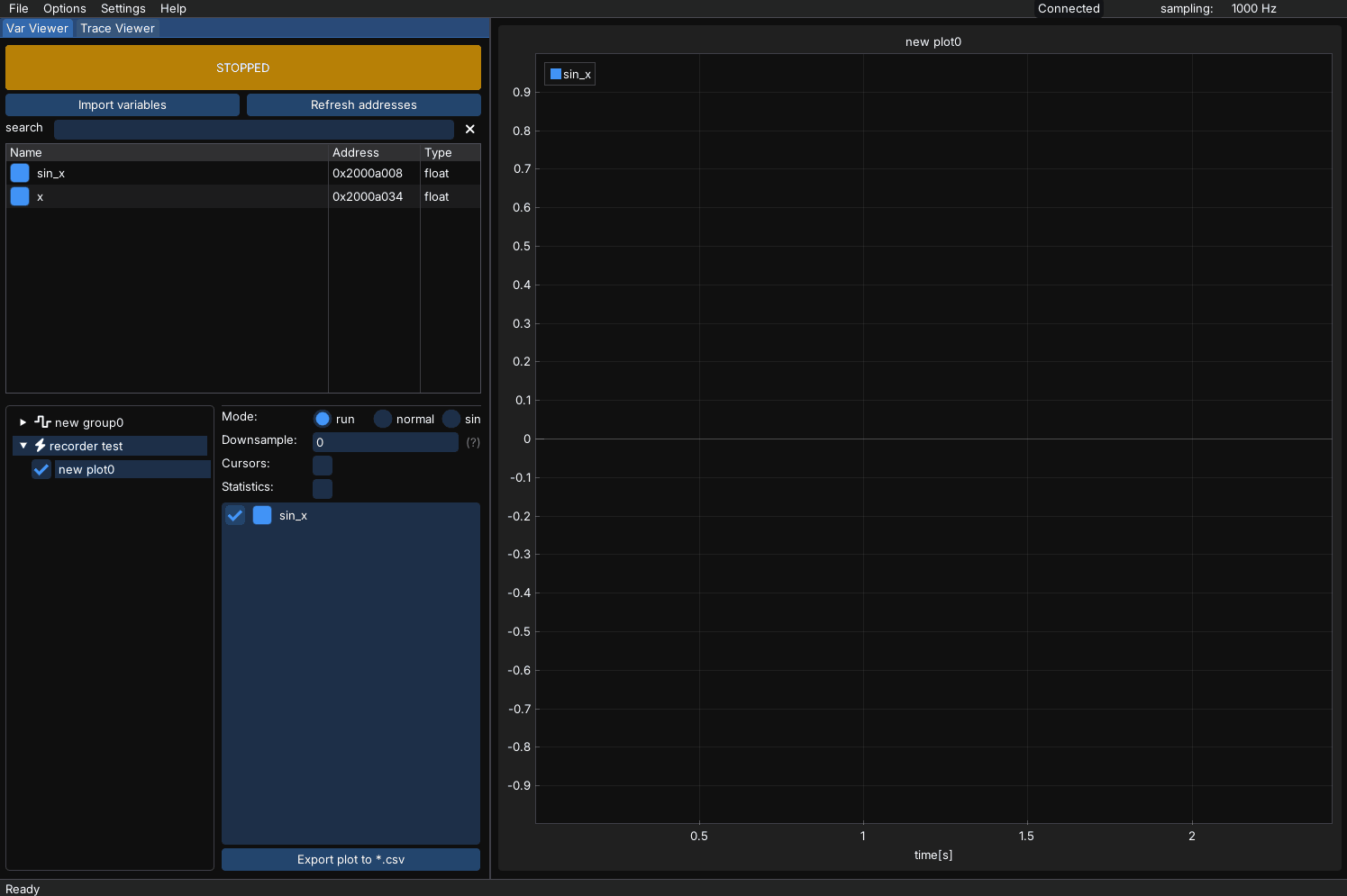The image size is (1347, 896).
Task: Click the lightning bolt icon beside recorder test
Action: (41, 446)
